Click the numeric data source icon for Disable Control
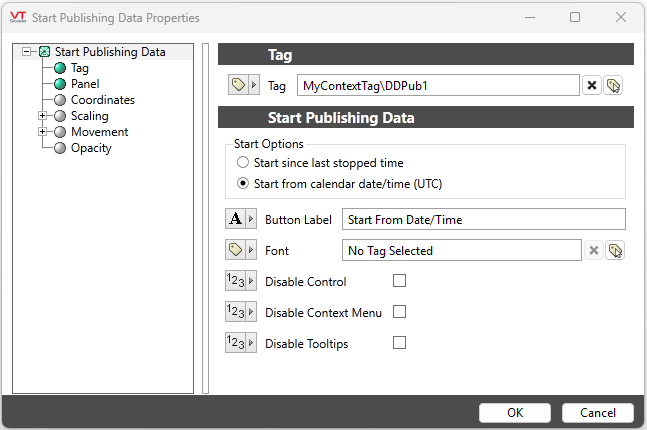The width and height of the screenshot is (647, 430). tap(236, 282)
